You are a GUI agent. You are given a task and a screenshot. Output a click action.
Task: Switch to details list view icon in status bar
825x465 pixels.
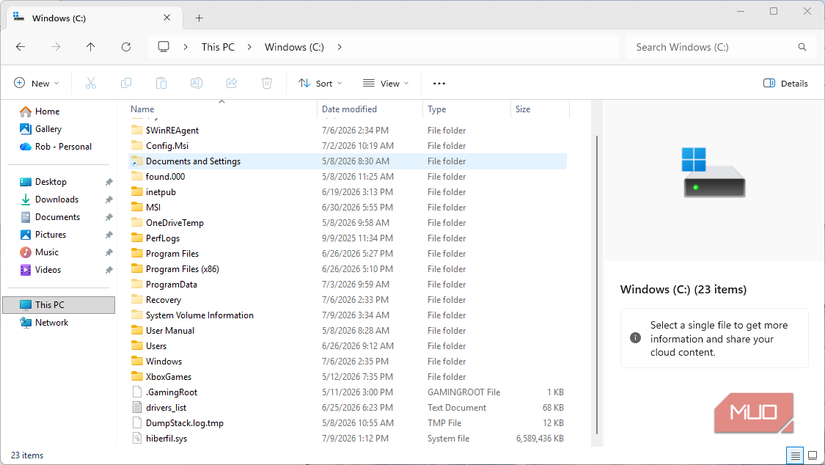(x=795, y=455)
